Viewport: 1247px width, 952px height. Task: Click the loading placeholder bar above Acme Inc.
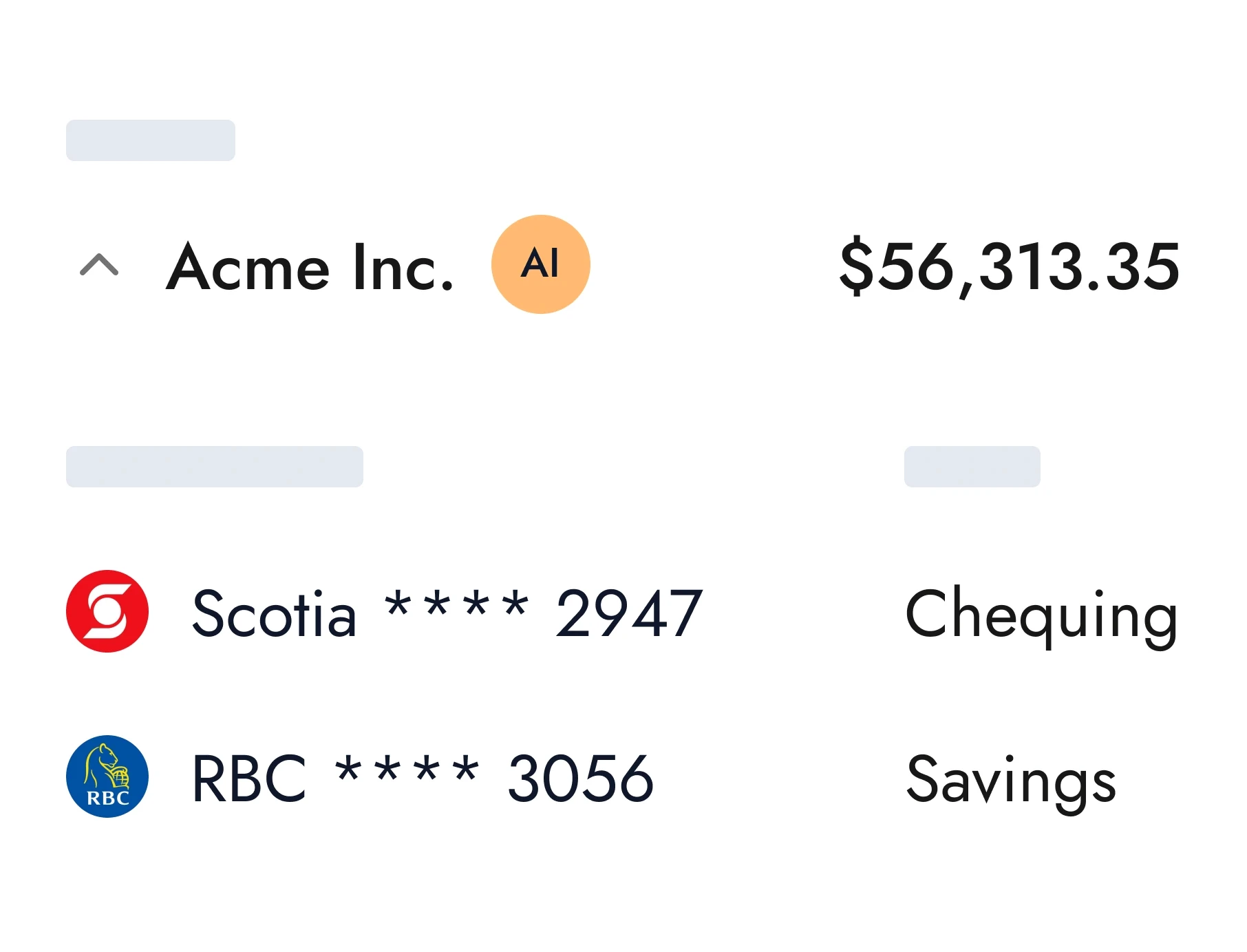click(150, 140)
